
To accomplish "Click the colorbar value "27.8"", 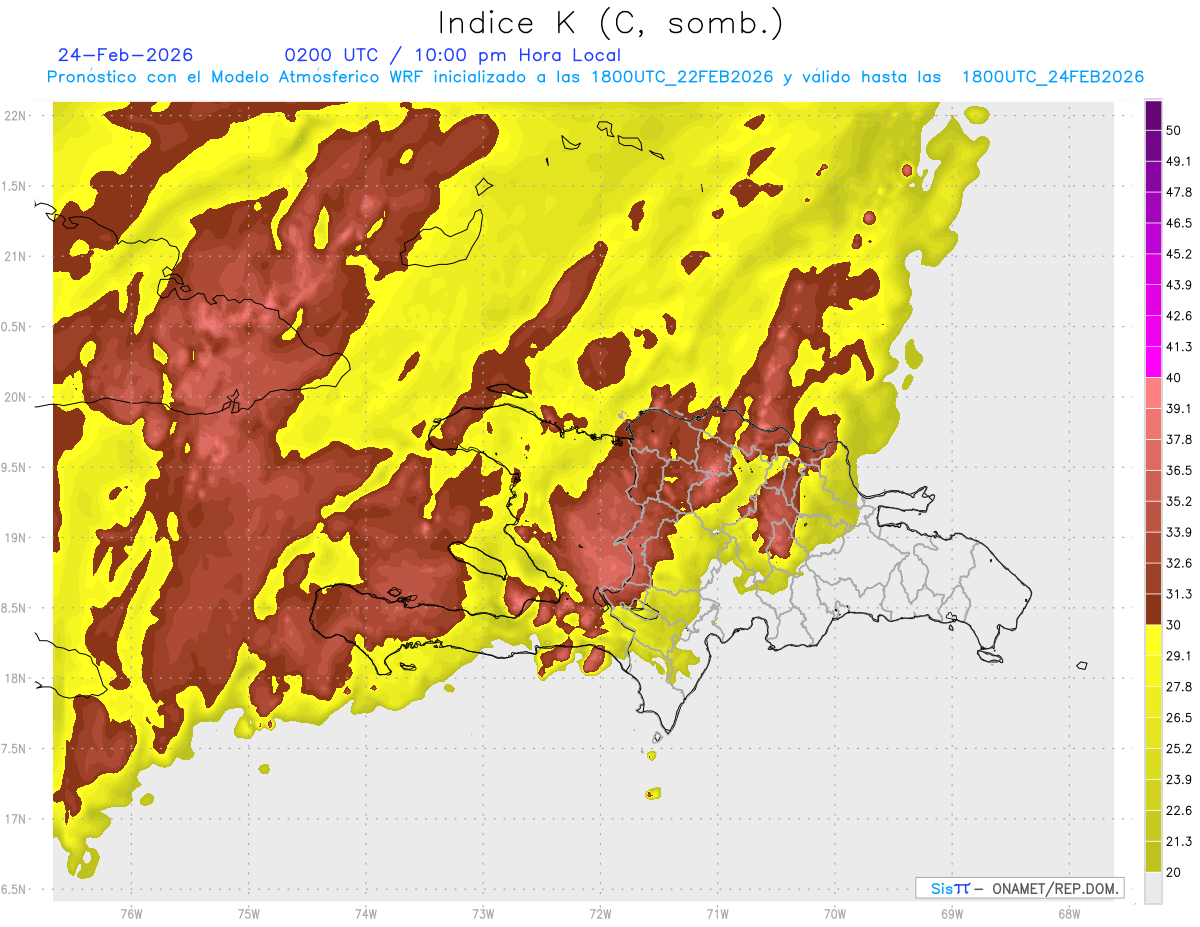I will 1179,686.
